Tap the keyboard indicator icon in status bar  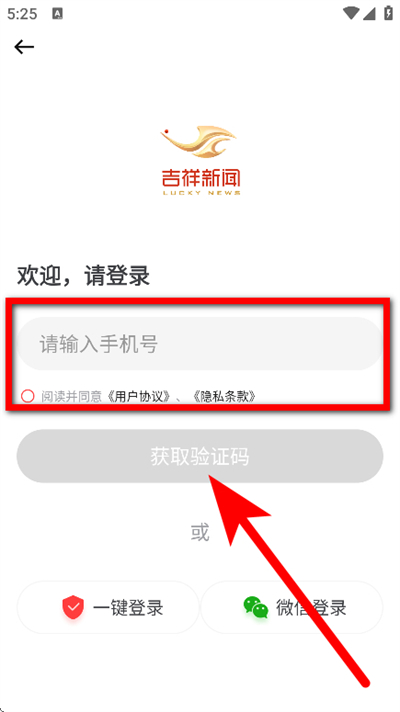(58, 14)
